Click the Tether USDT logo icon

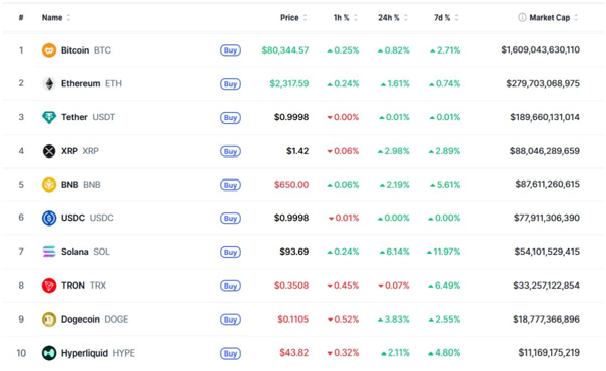[49, 117]
